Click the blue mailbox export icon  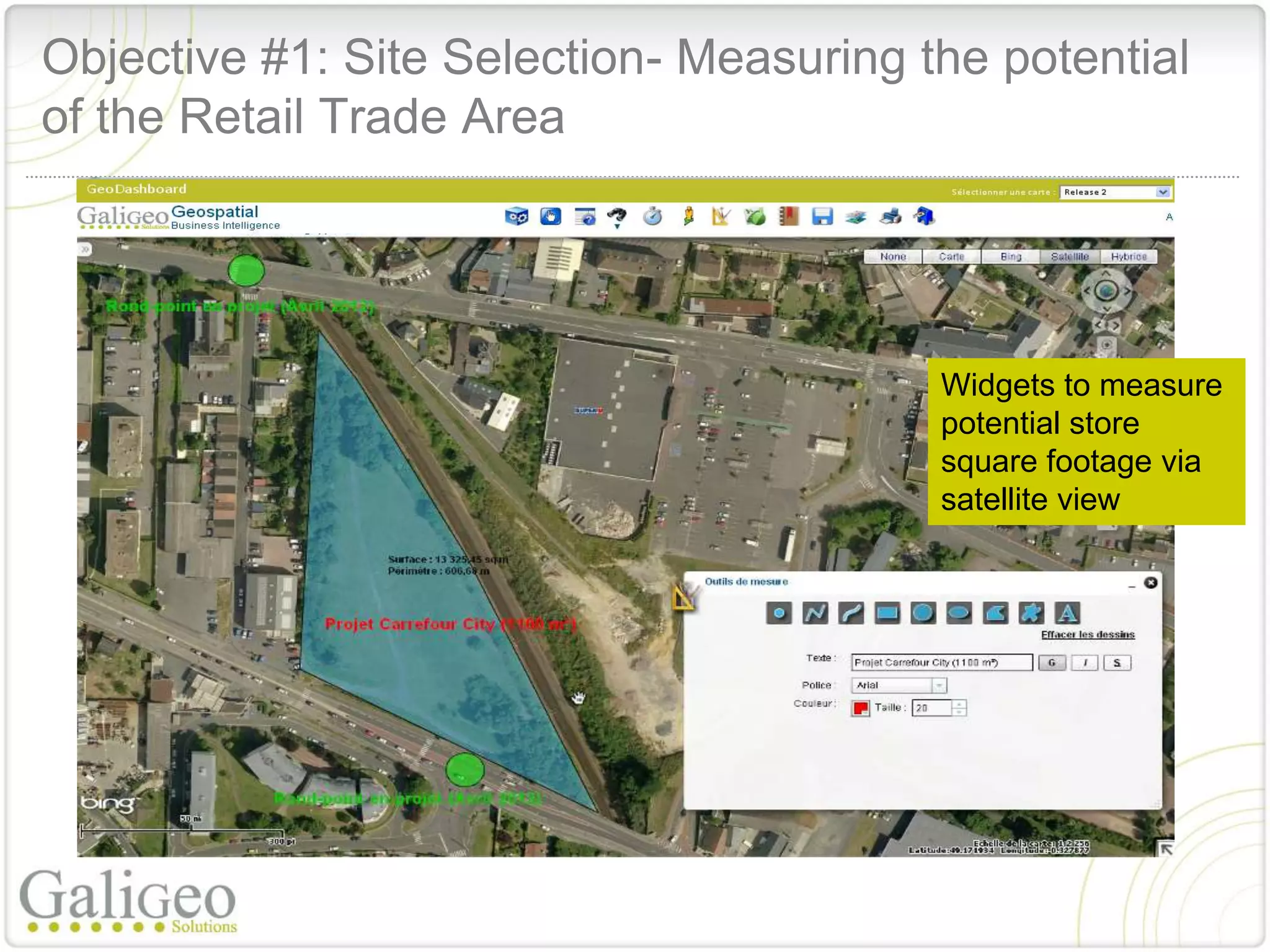tap(924, 216)
